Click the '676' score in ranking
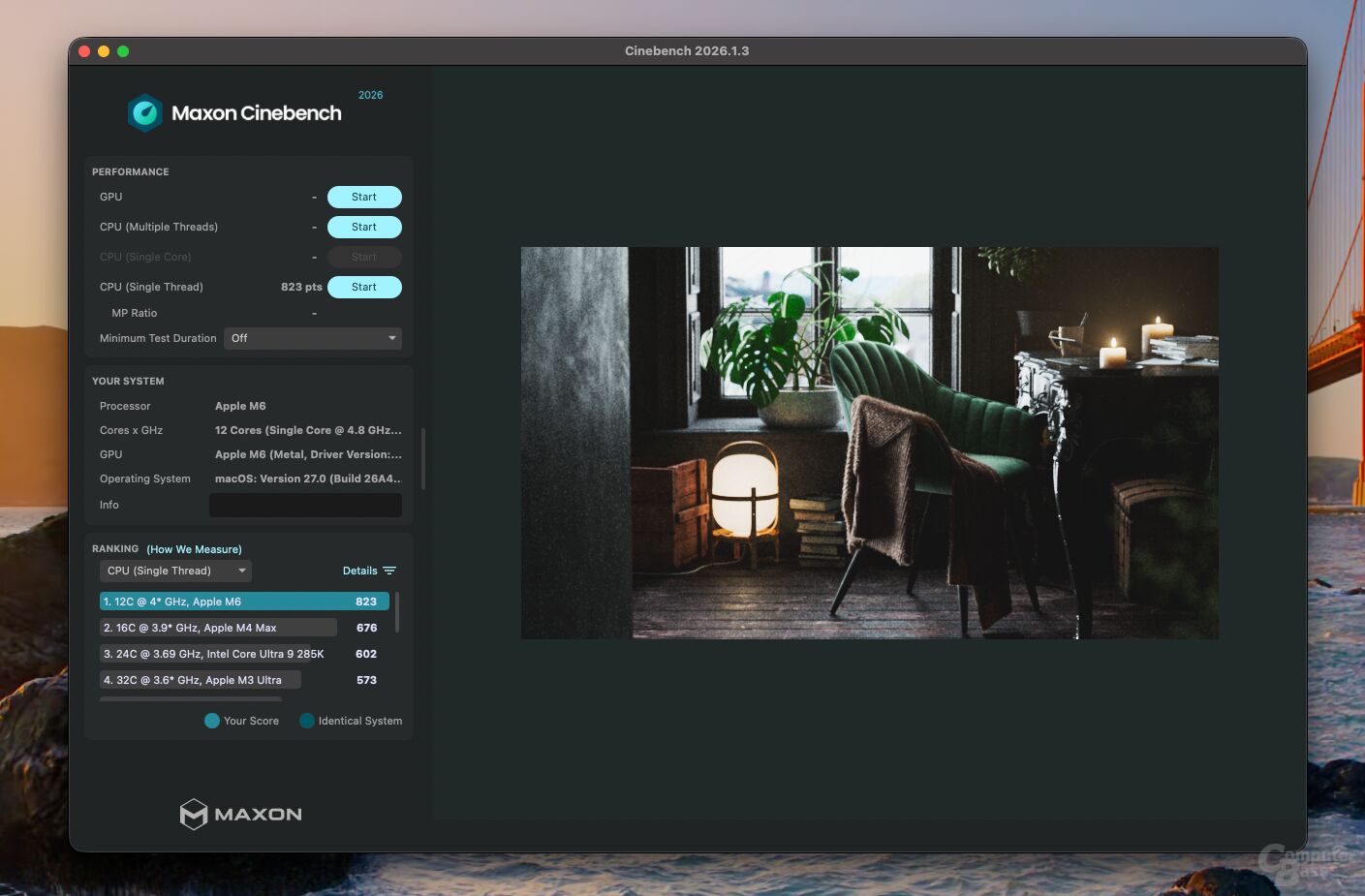This screenshot has width=1365, height=896. 366,628
